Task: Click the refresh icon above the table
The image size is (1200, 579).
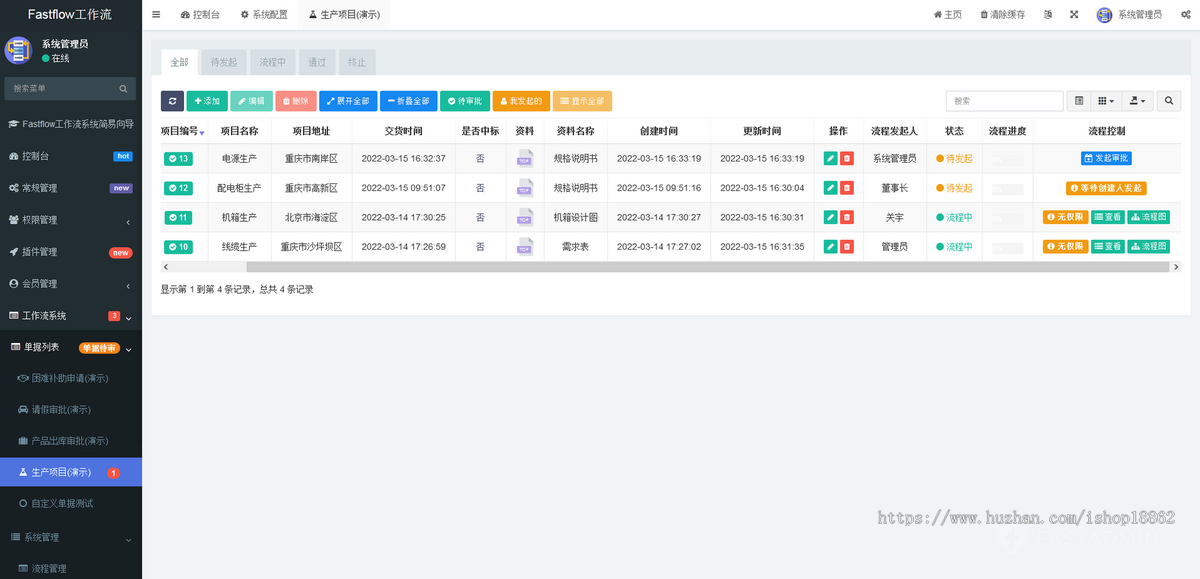Action: pyautogui.click(x=171, y=100)
